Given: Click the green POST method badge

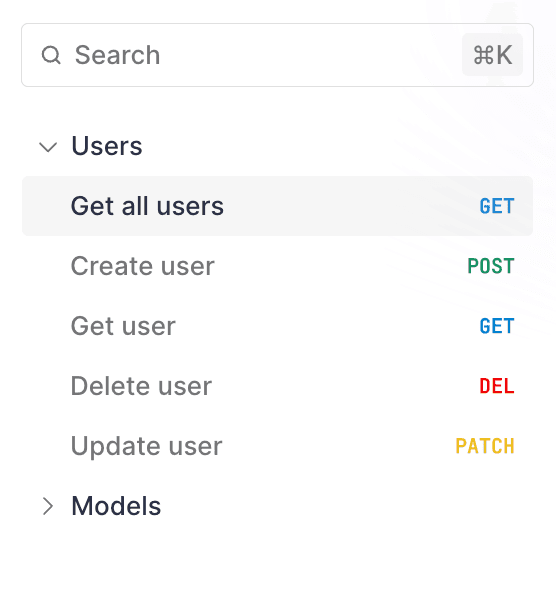Looking at the screenshot, I should point(491,266).
